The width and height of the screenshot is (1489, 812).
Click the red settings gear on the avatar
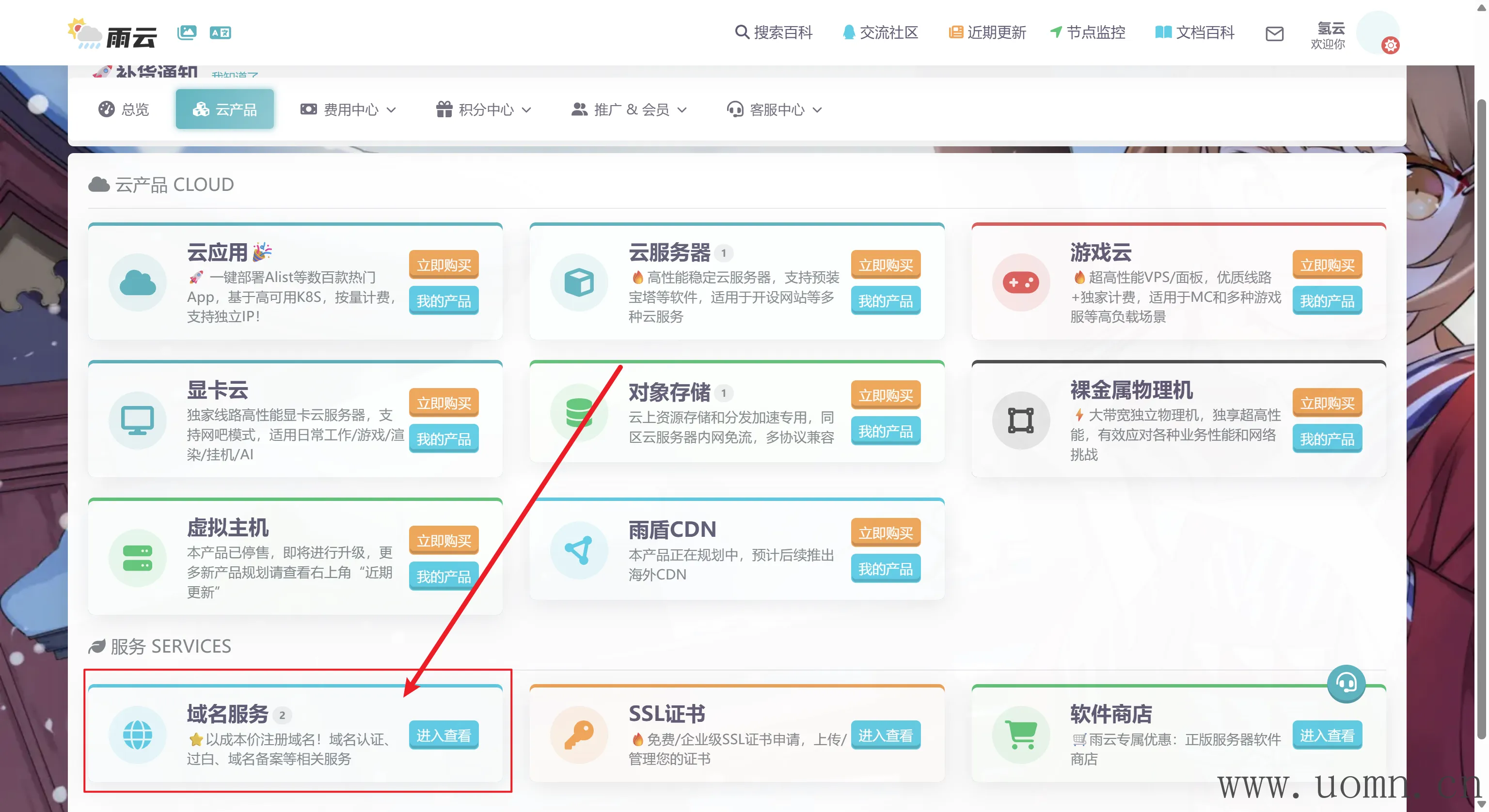(x=1390, y=45)
